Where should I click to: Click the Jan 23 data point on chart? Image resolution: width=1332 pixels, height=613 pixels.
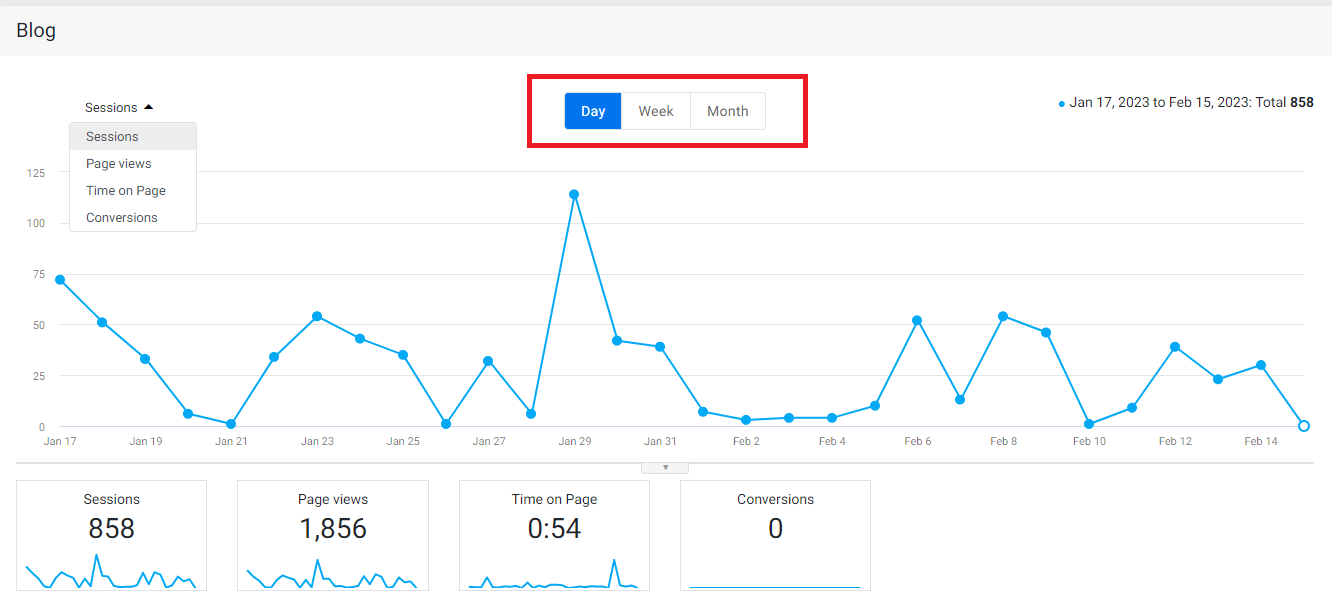coord(317,316)
